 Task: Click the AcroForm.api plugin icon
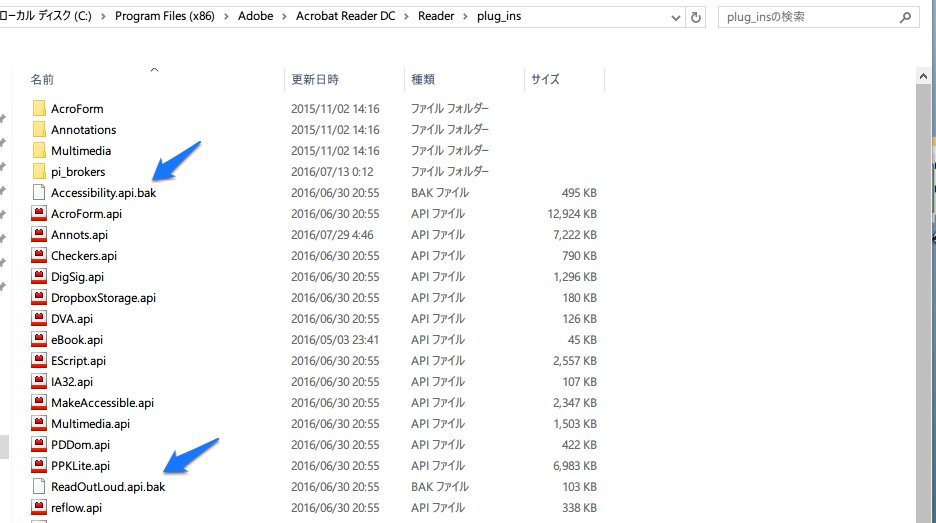[39, 213]
